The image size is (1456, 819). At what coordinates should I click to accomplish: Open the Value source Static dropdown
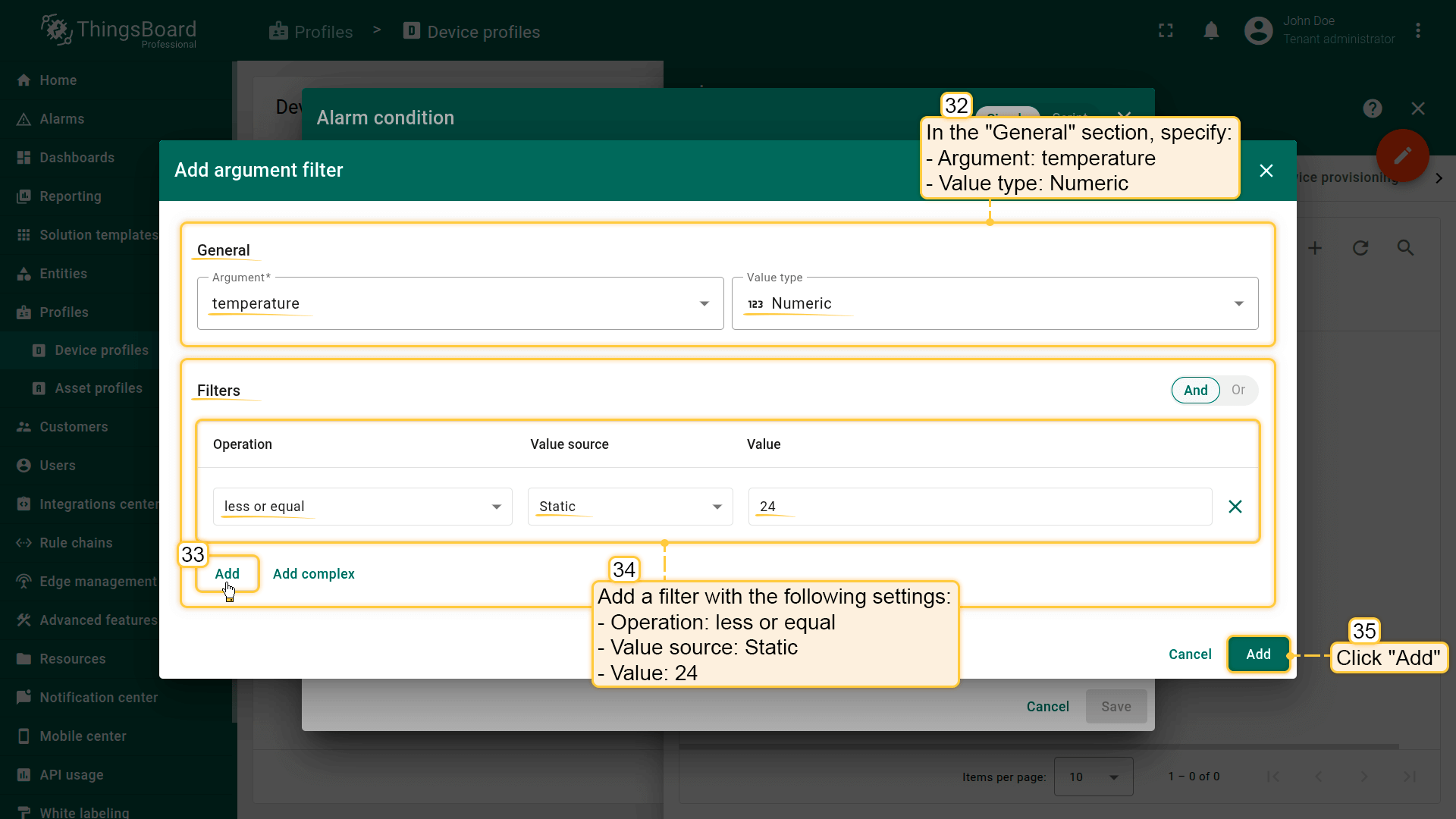(x=629, y=507)
